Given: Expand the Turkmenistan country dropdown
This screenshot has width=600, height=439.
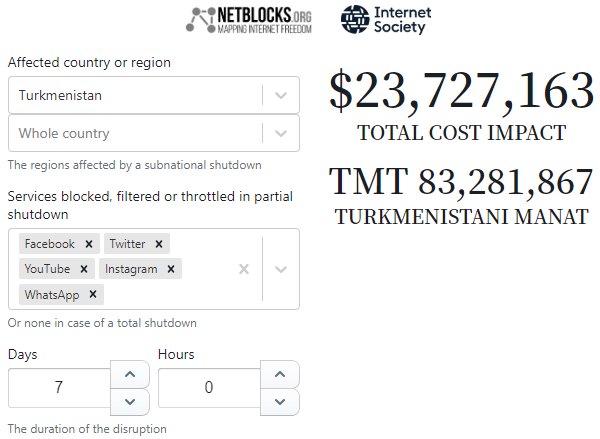Looking at the screenshot, I should pos(281,95).
